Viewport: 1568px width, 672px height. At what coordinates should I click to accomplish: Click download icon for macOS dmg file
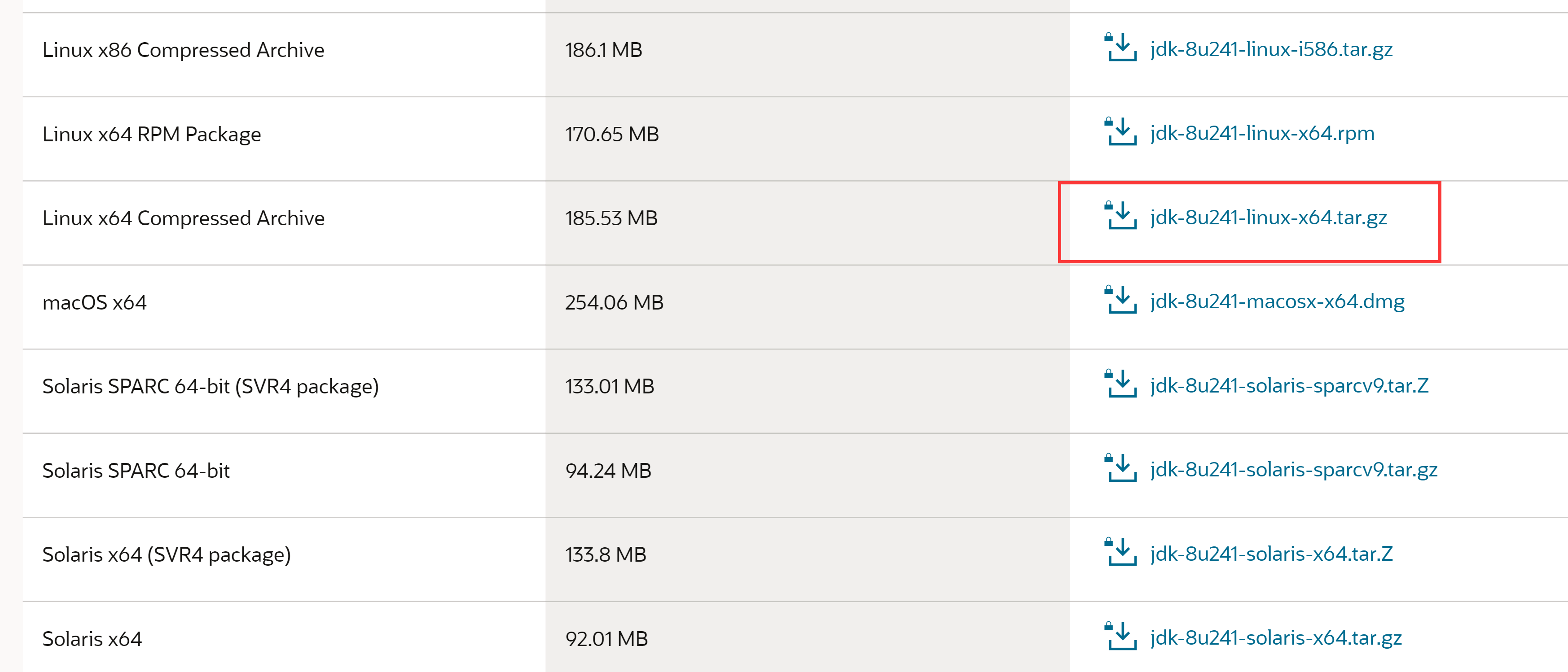1120,301
